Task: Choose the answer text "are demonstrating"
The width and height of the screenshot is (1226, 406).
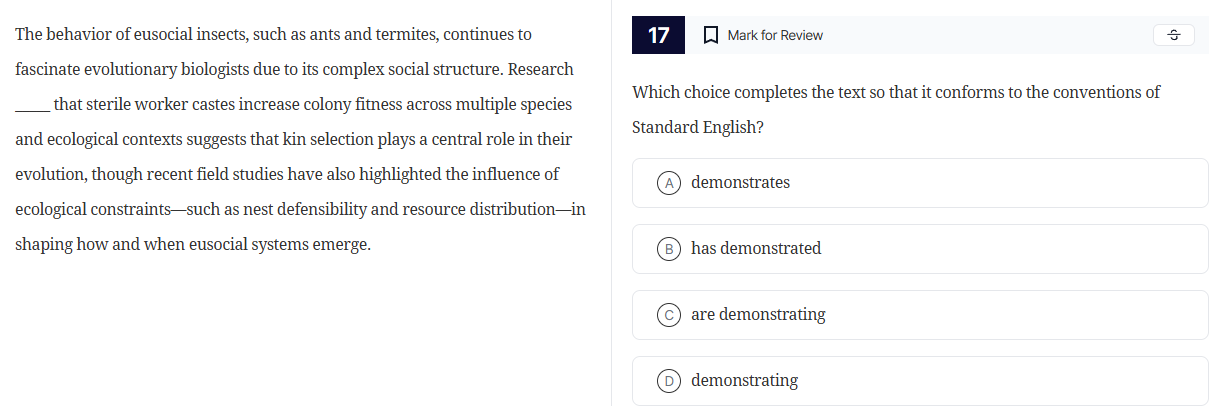Action: (758, 315)
